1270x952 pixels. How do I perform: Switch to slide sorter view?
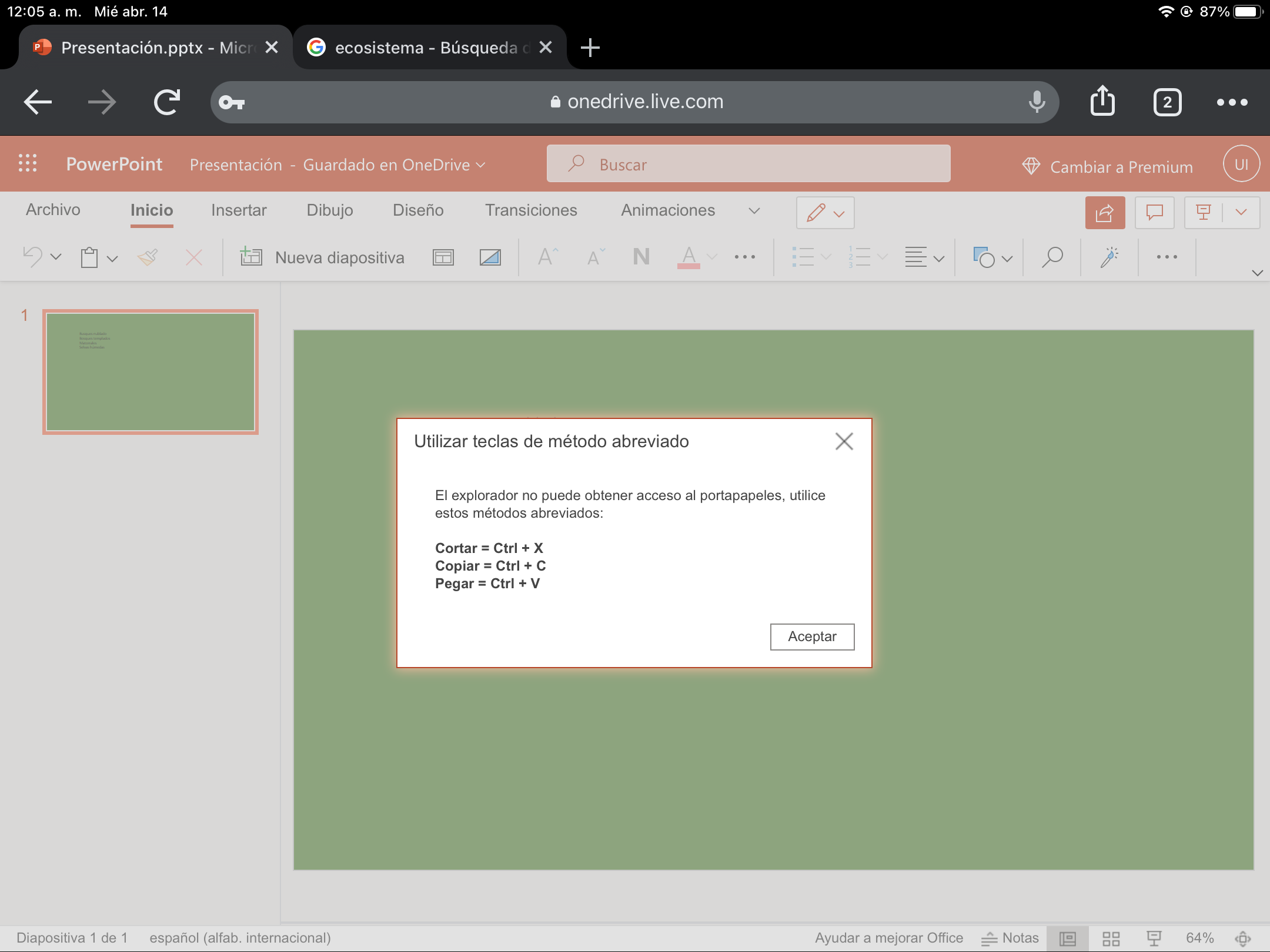point(1111,938)
